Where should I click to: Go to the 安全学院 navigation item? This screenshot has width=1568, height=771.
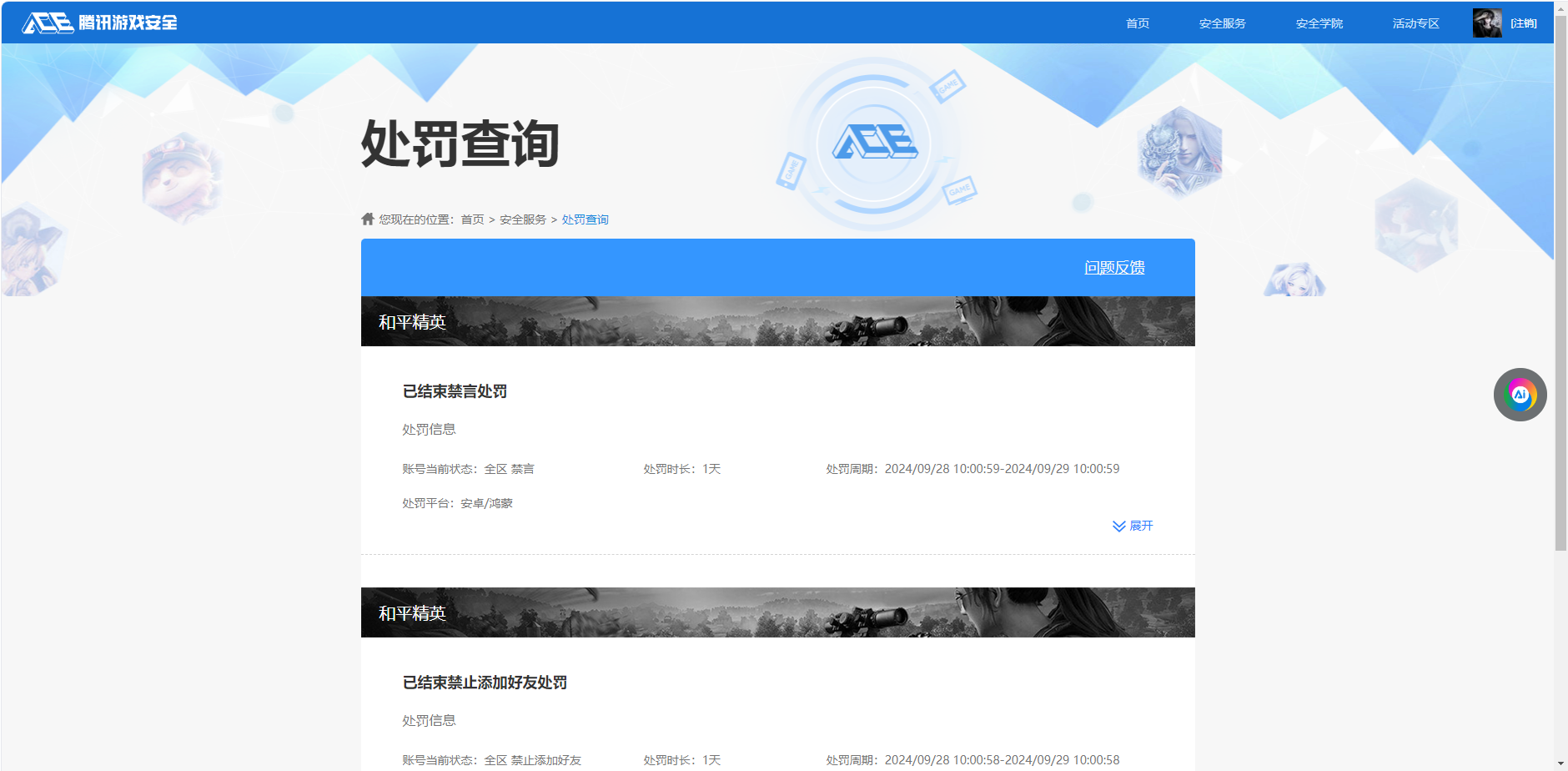[x=1319, y=23]
